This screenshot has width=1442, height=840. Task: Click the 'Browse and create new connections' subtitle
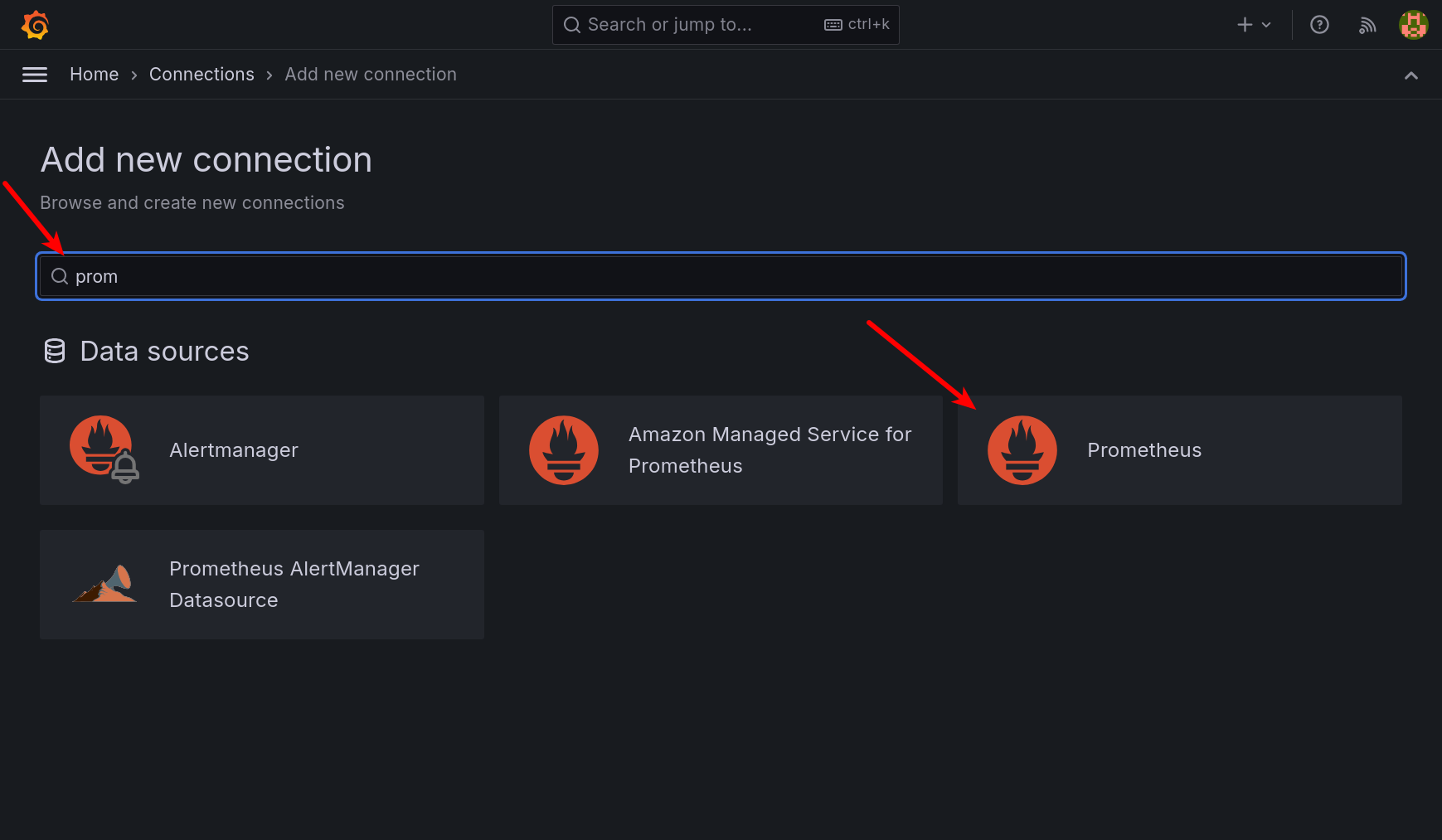[x=192, y=203]
